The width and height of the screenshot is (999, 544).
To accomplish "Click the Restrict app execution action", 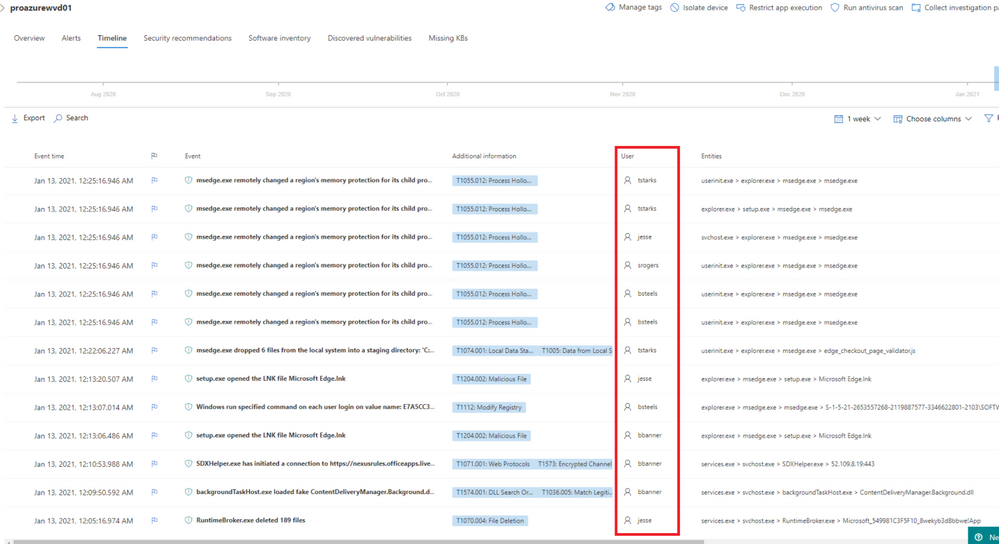I will click(779, 8).
